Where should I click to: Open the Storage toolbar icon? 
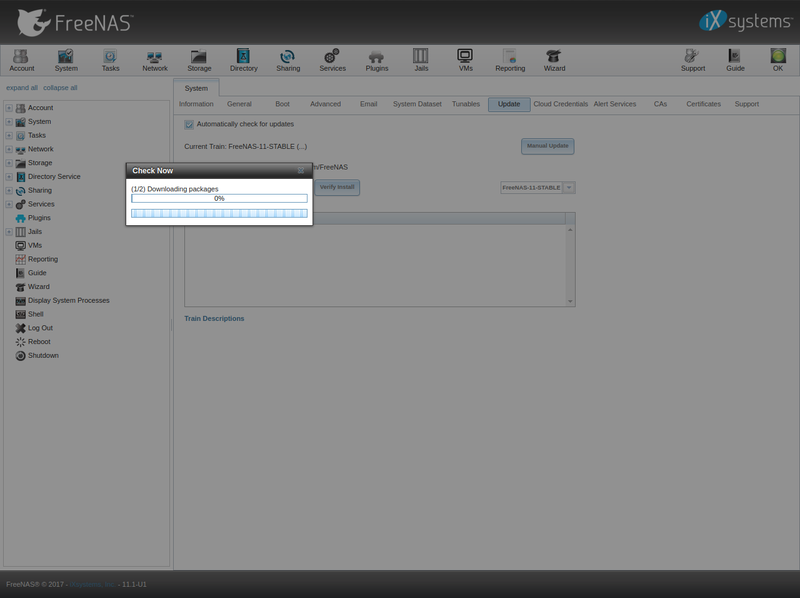(x=199, y=60)
